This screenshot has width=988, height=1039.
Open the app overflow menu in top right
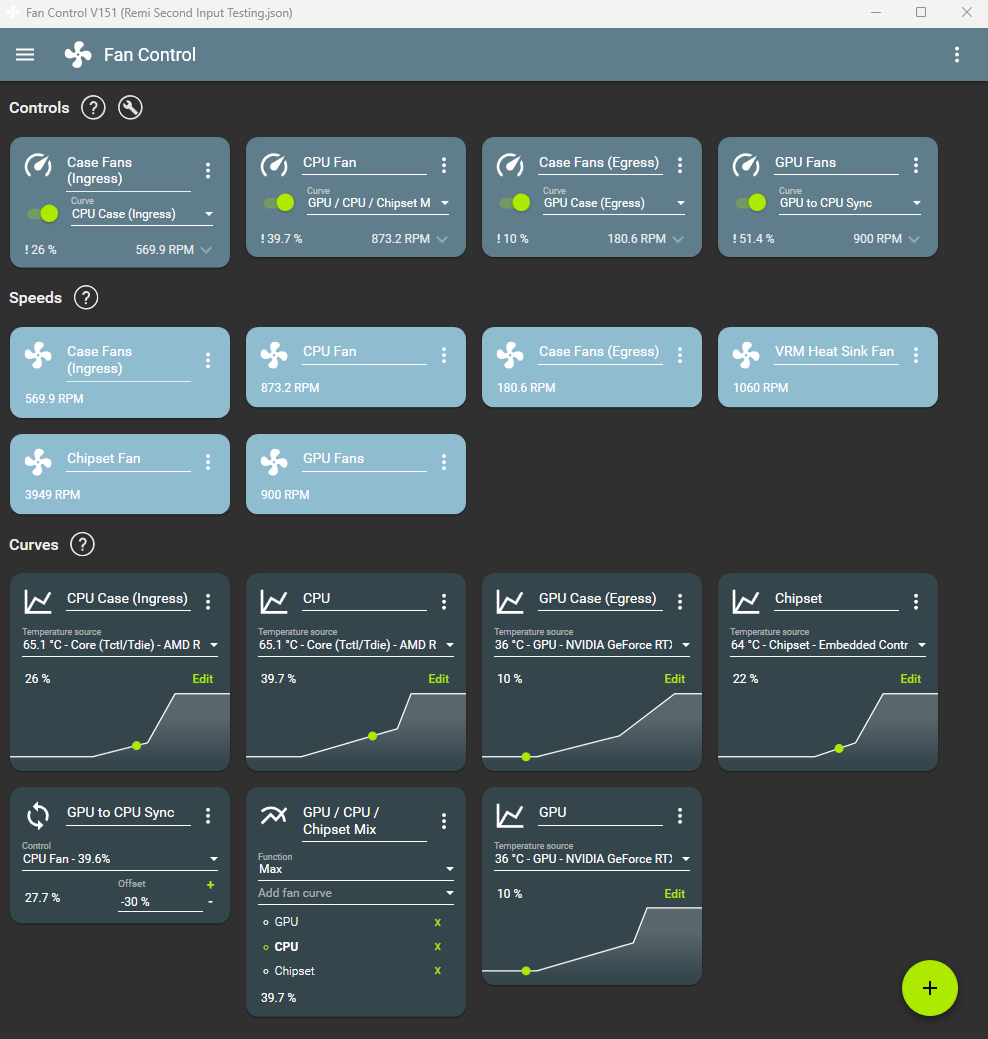tap(957, 54)
